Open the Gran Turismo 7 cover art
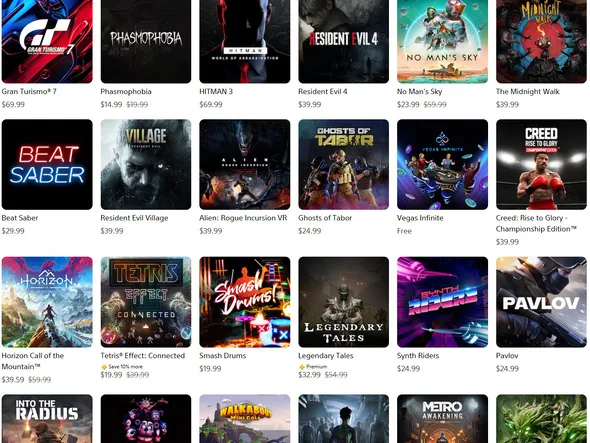The width and height of the screenshot is (590, 443). coord(47,41)
